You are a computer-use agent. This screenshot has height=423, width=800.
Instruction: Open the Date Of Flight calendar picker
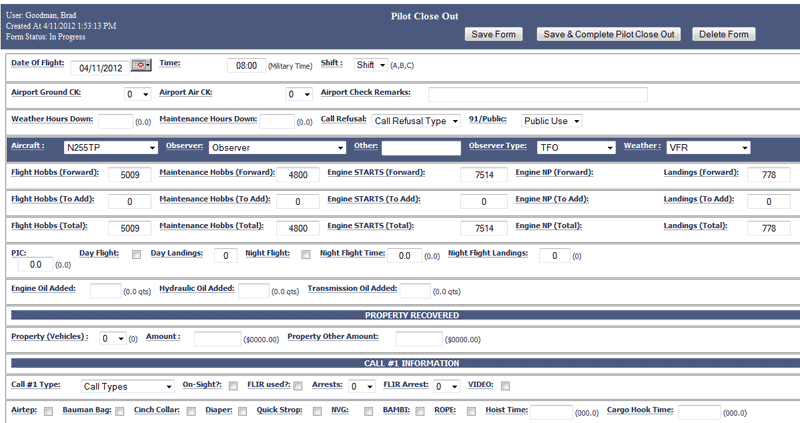[x=141, y=65]
